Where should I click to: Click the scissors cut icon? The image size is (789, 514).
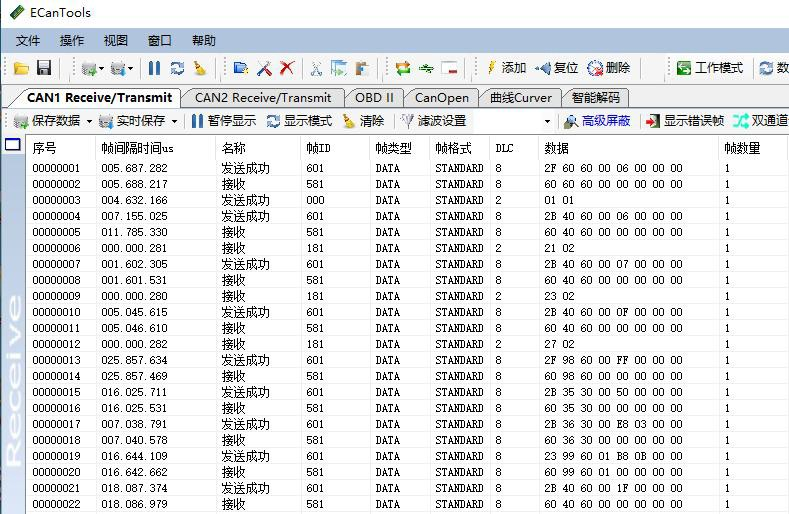click(x=315, y=68)
